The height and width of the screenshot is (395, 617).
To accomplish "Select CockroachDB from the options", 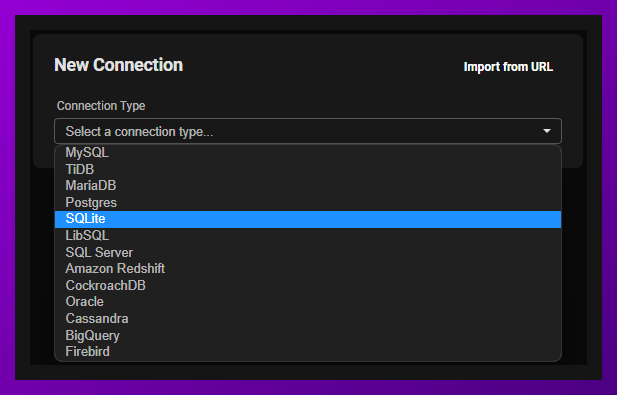I will pyautogui.click(x=308, y=285).
